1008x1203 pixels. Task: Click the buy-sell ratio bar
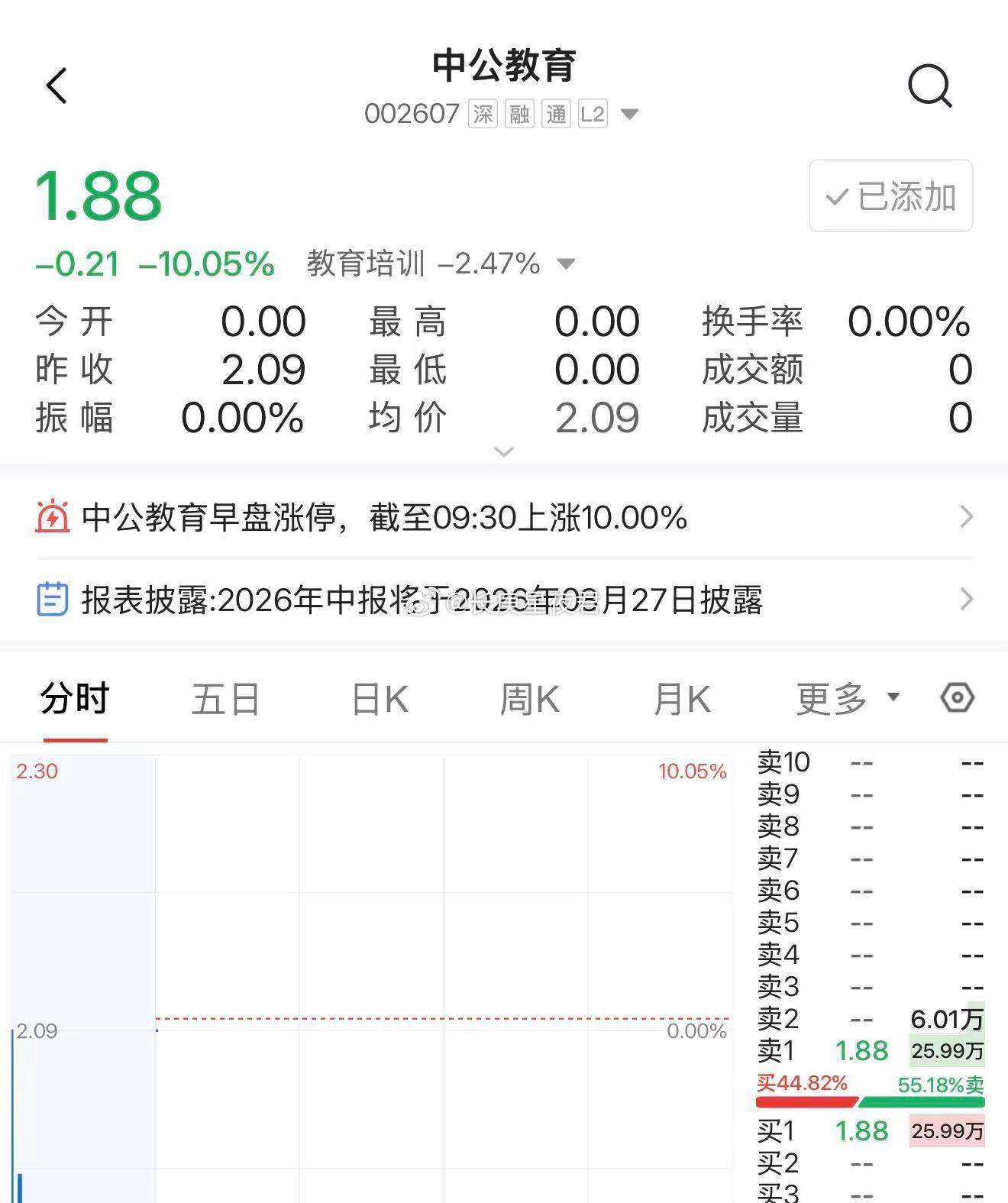point(871,1101)
